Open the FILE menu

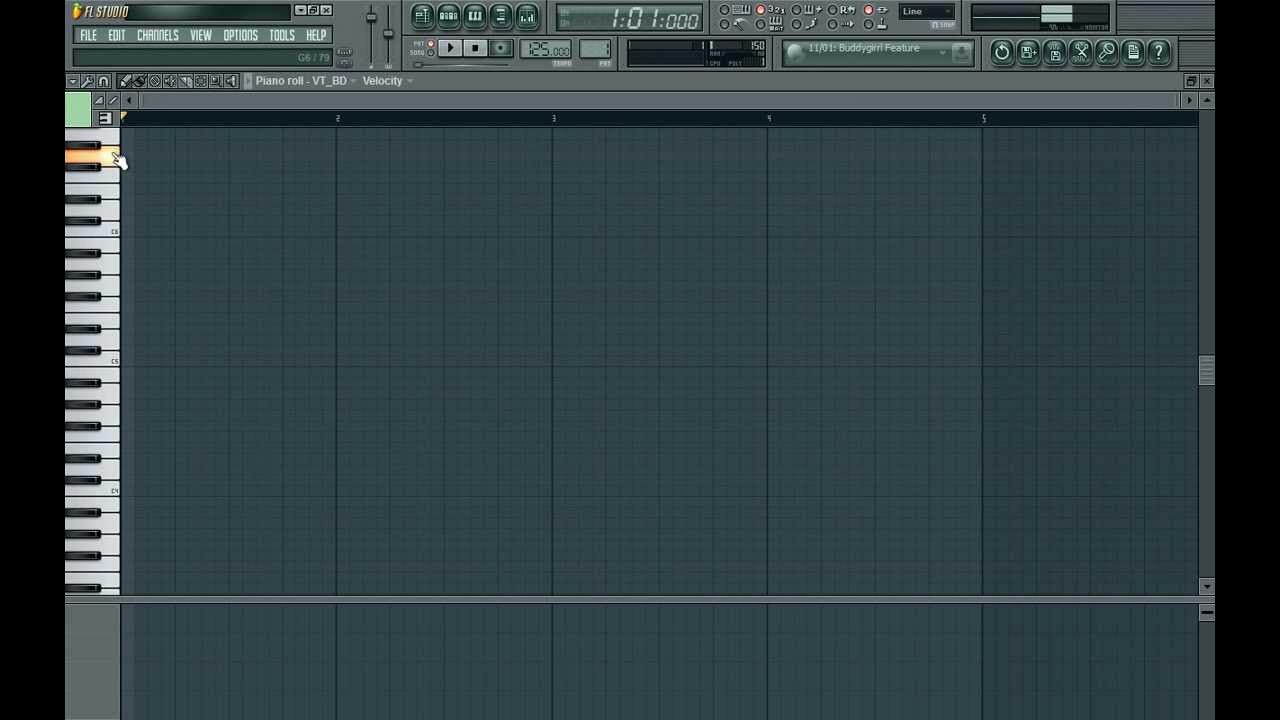88,35
